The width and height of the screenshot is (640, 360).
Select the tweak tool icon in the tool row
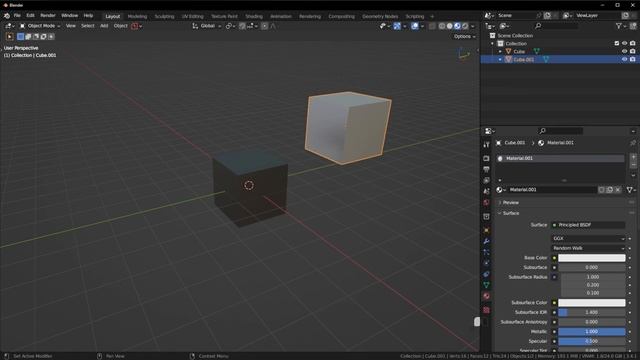(9, 37)
